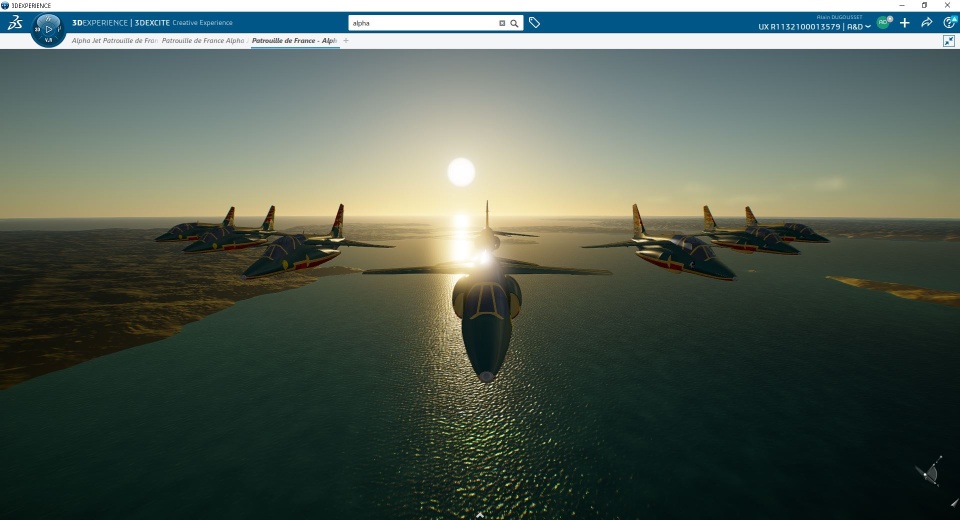Open the tag (6WTags) icon
This screenshot has width=960, height=520.
(x=534, y=23)
